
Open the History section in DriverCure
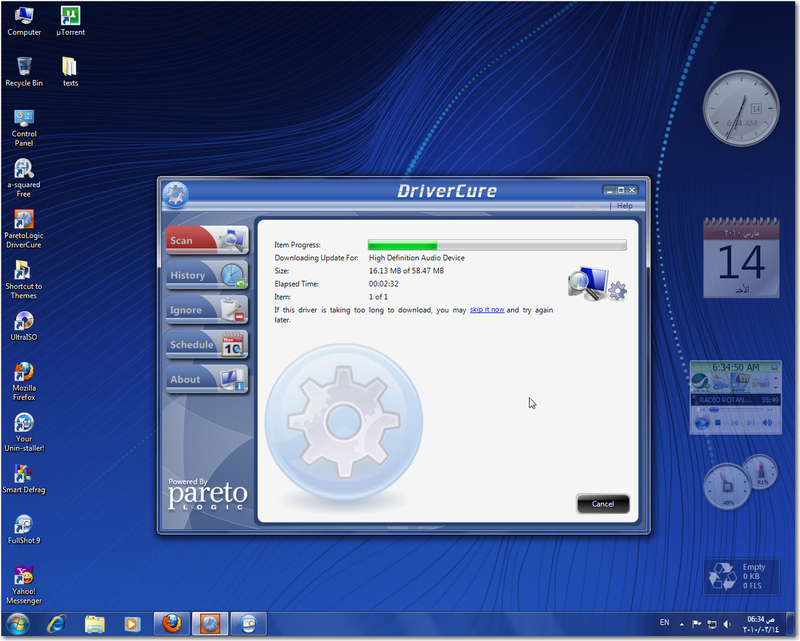pyautogui.click(x=207, y=275)
